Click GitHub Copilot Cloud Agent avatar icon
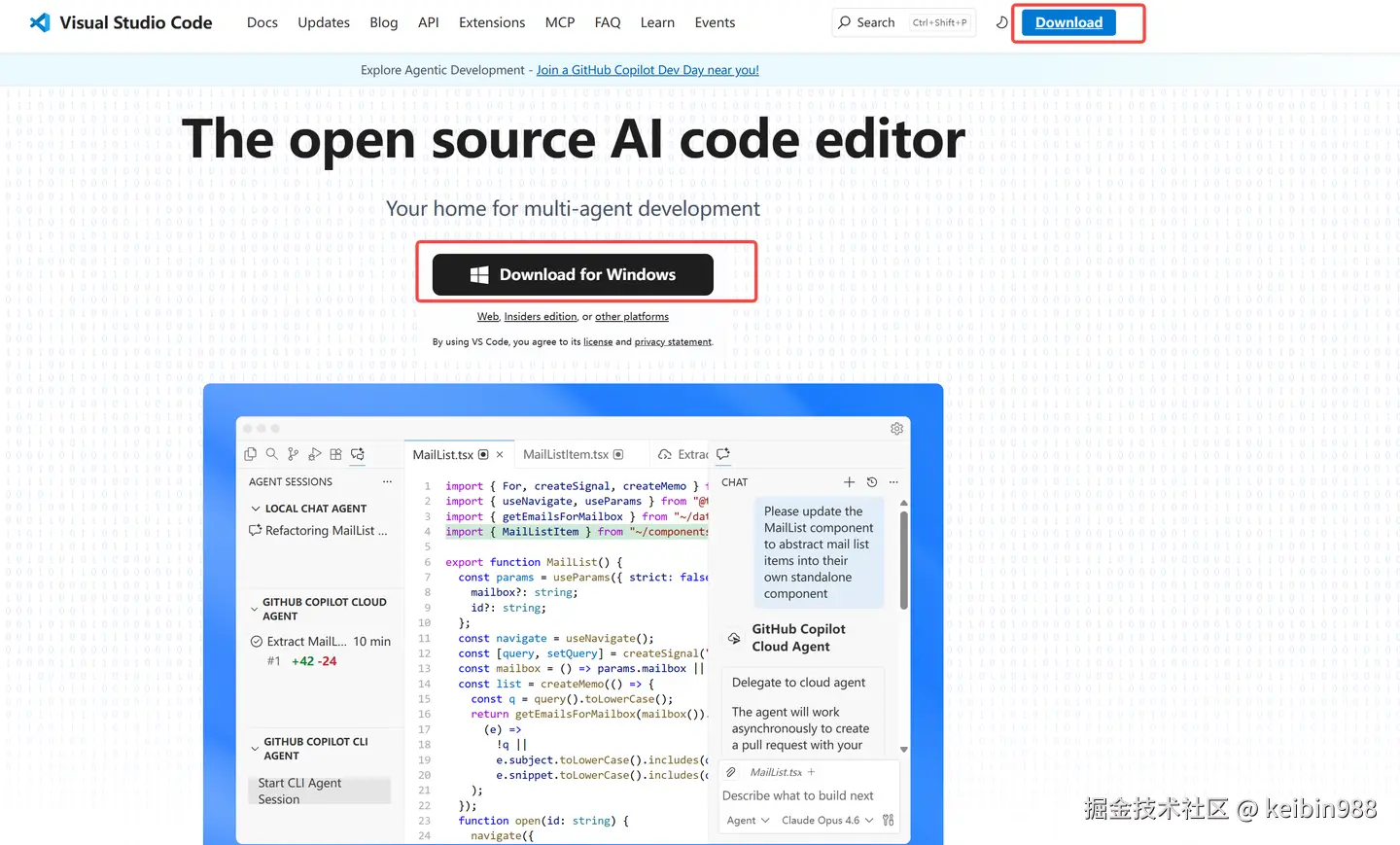The height and width of the screenshot is (845, 1400). tap(734, 638)
